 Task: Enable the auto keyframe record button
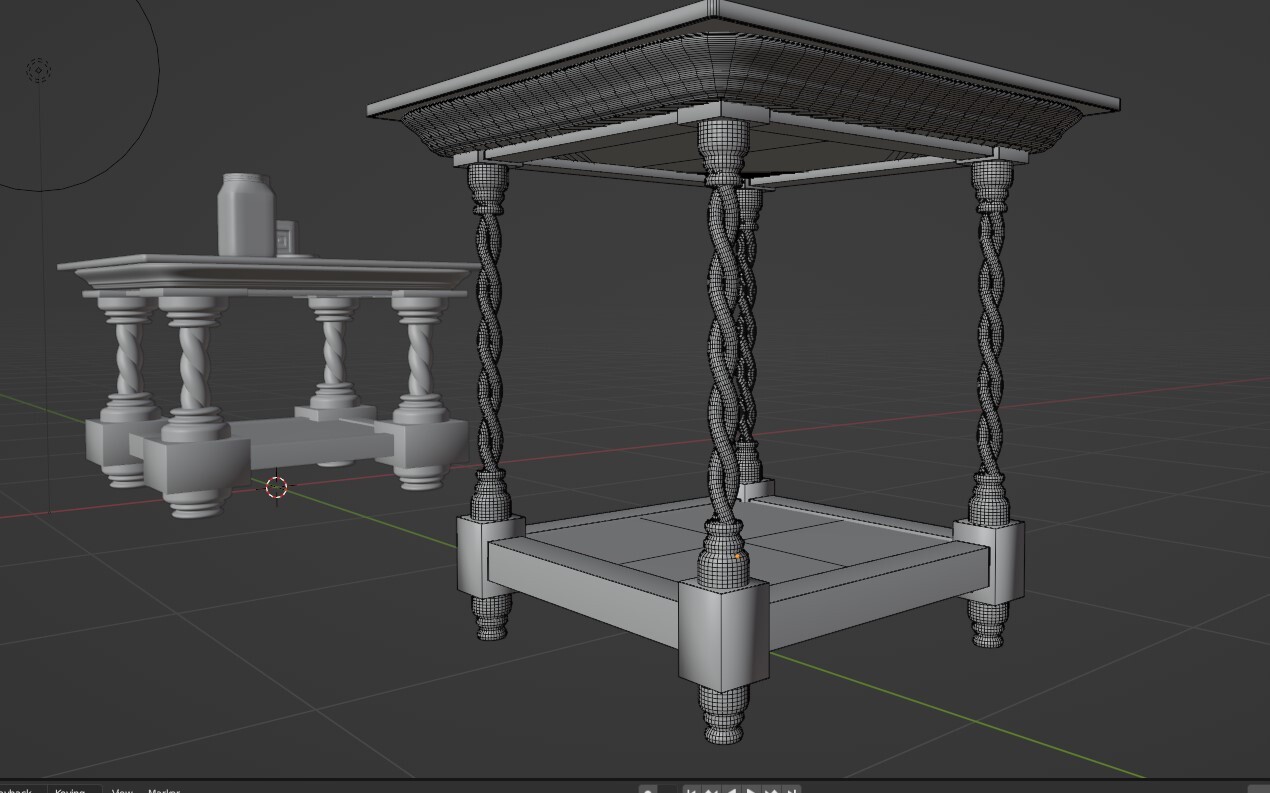click(x=650, y=790)
